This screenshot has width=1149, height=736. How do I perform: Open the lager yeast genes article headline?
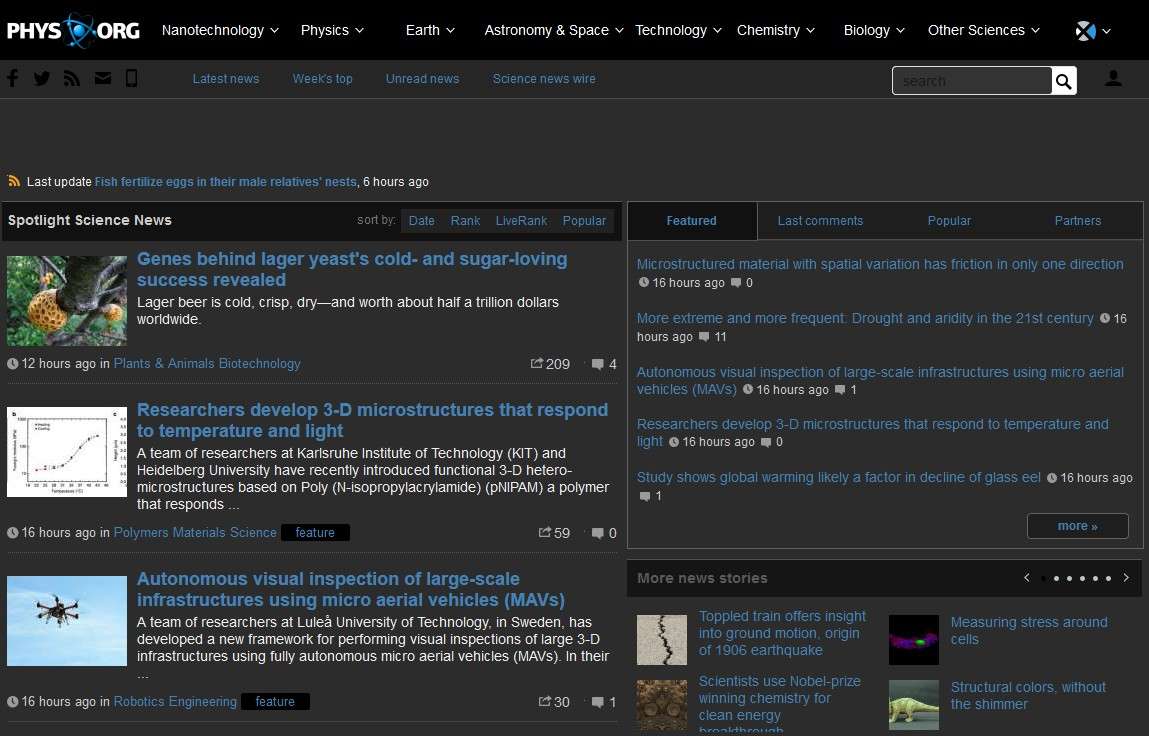coord(352,269)
